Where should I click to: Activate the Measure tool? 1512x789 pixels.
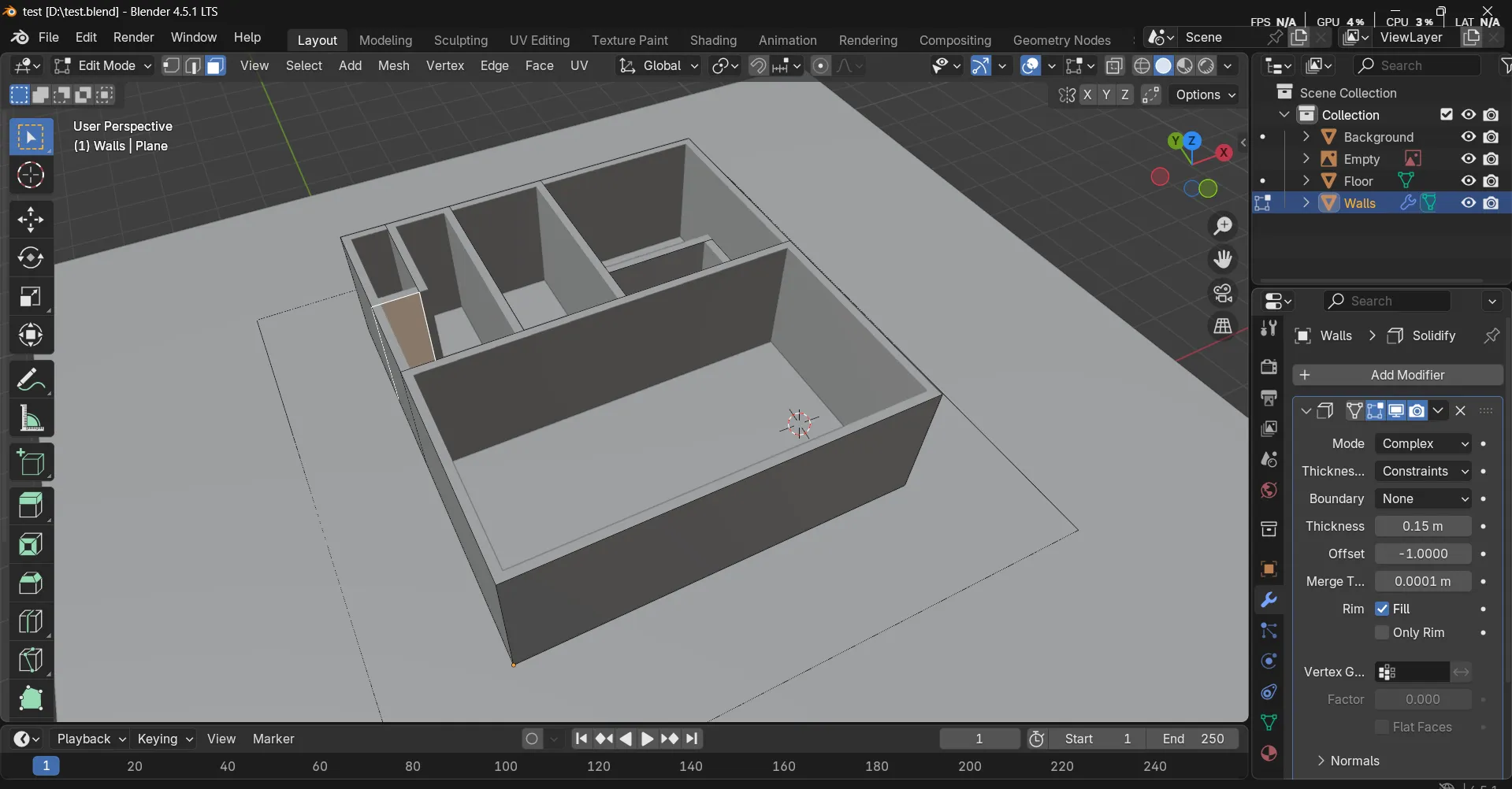pos(31,419)
